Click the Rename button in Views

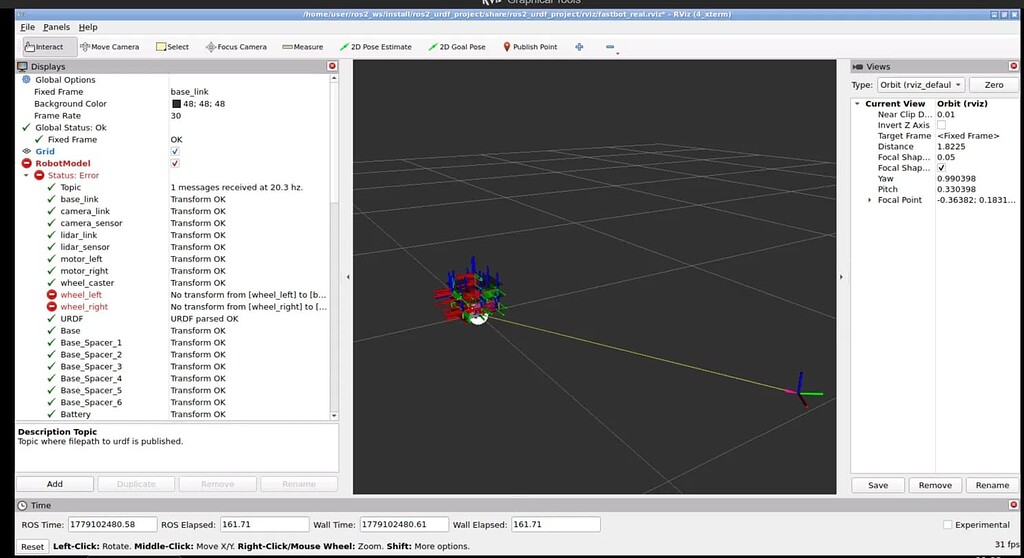click(992, 485)
